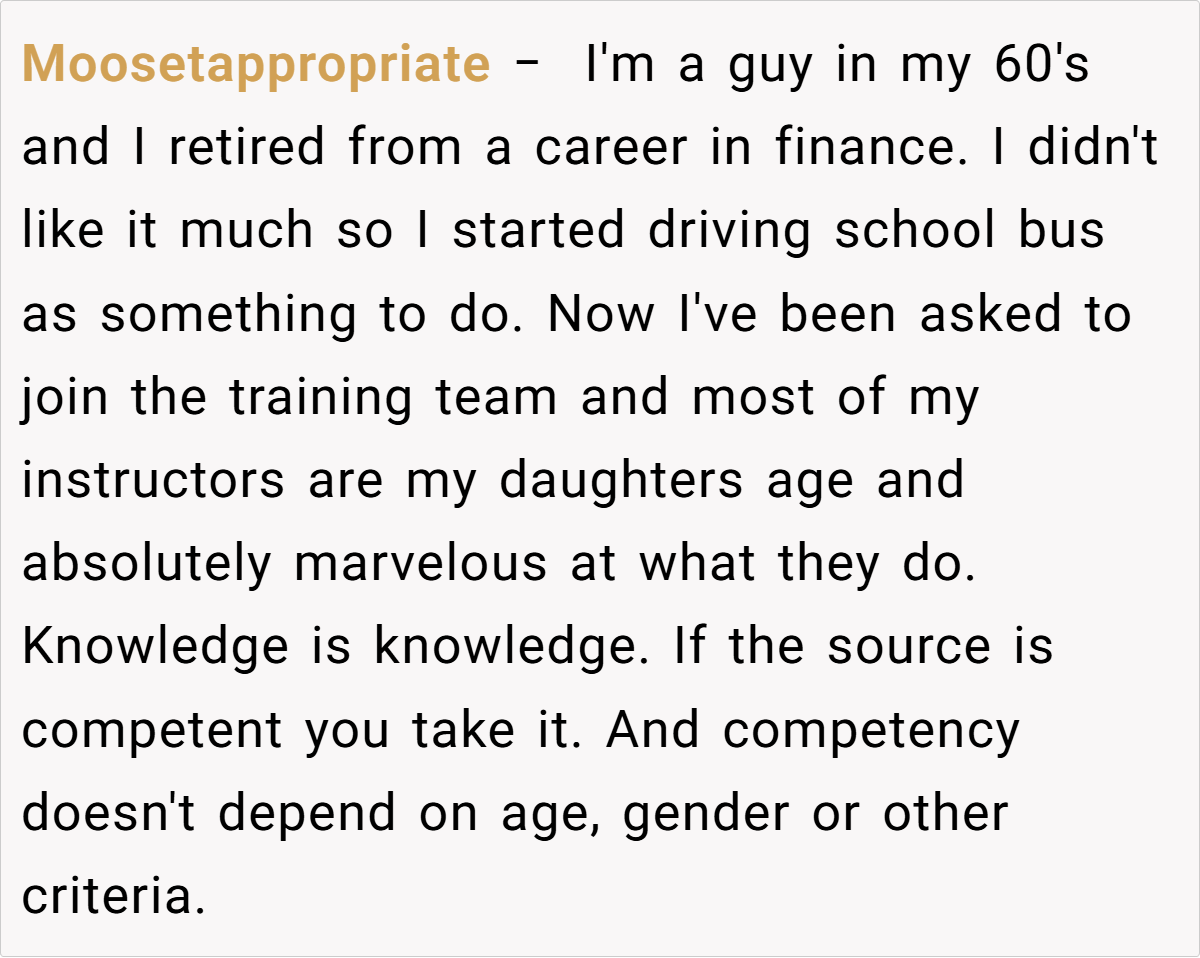This screenshot has width=1200, height=958.
Task: Click the word "training" in the comment
Action: 320,397
